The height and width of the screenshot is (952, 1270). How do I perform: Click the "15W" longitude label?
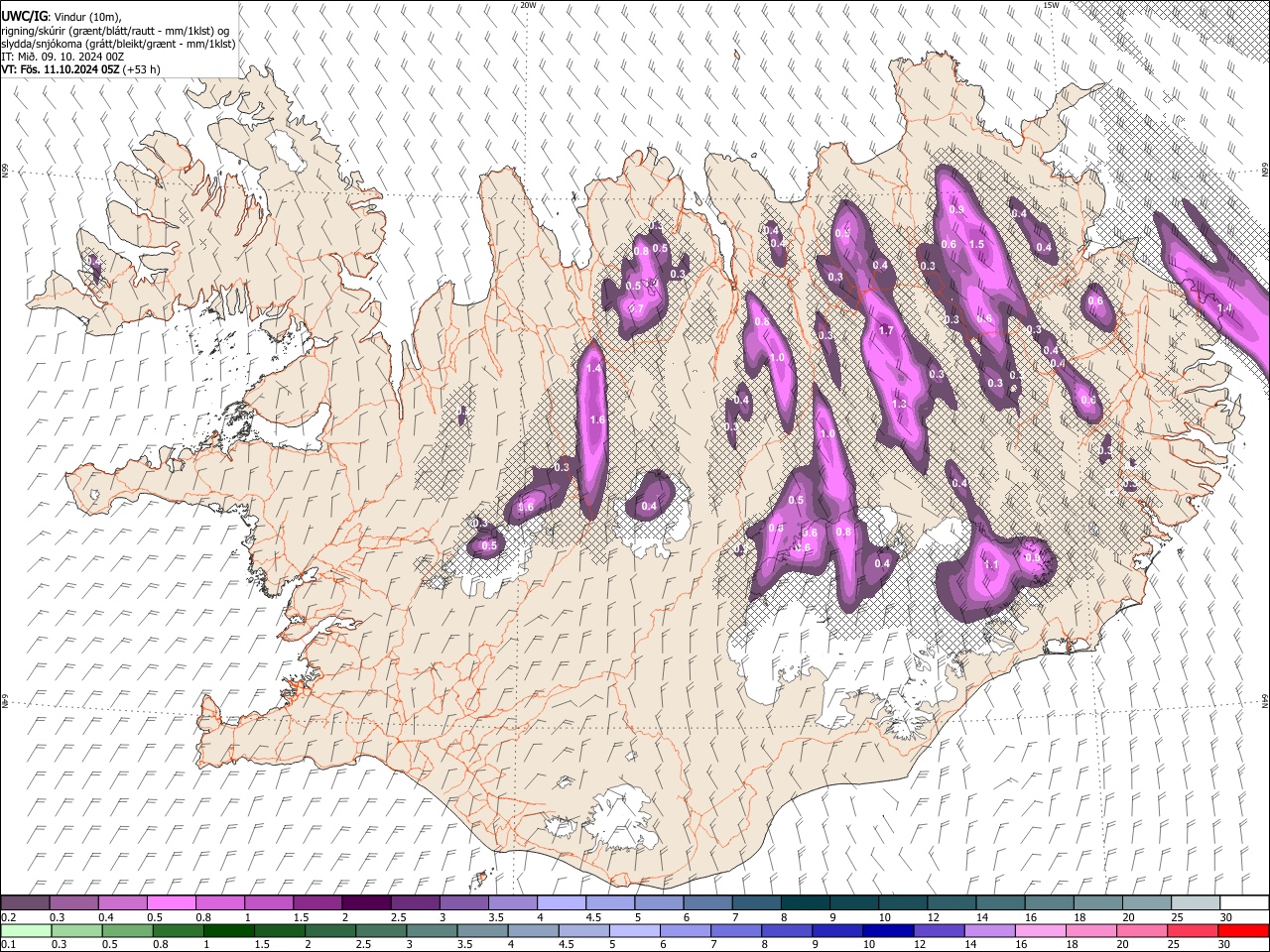tap(1051, 5)
